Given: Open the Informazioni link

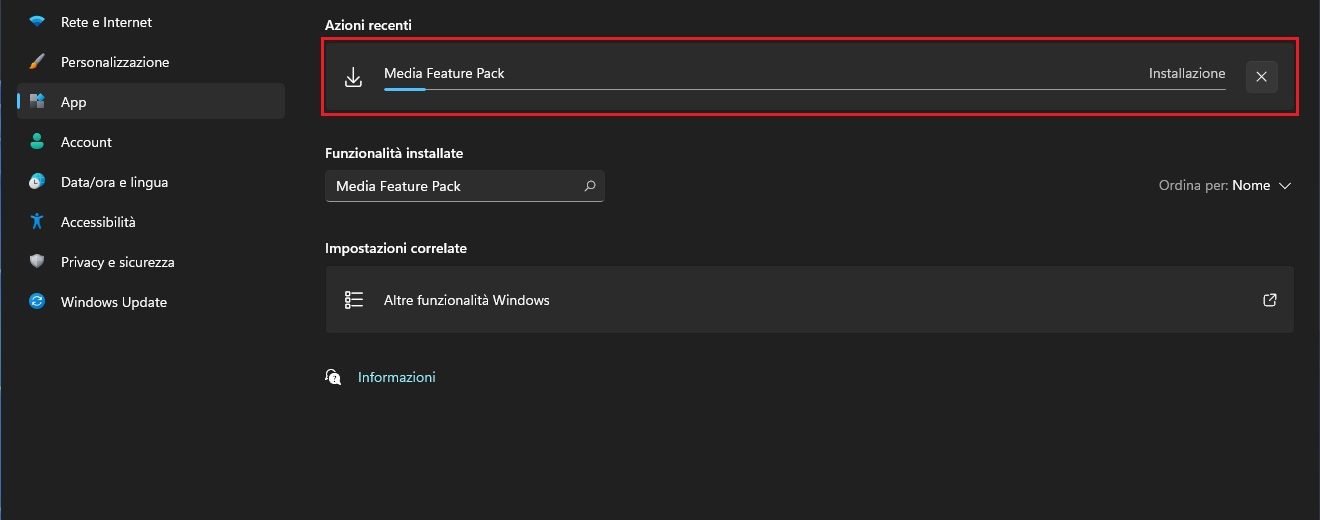Looking at the screenshot, I should 396,377.
